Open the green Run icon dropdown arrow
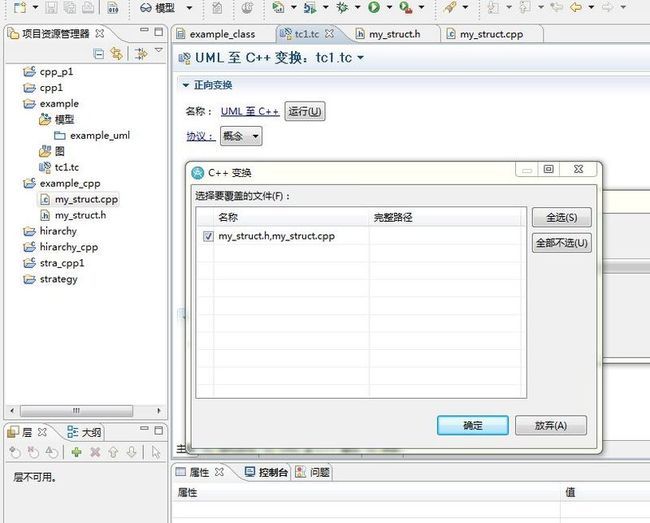This screenshot has width=650, height=523. (x=389, y=7)
